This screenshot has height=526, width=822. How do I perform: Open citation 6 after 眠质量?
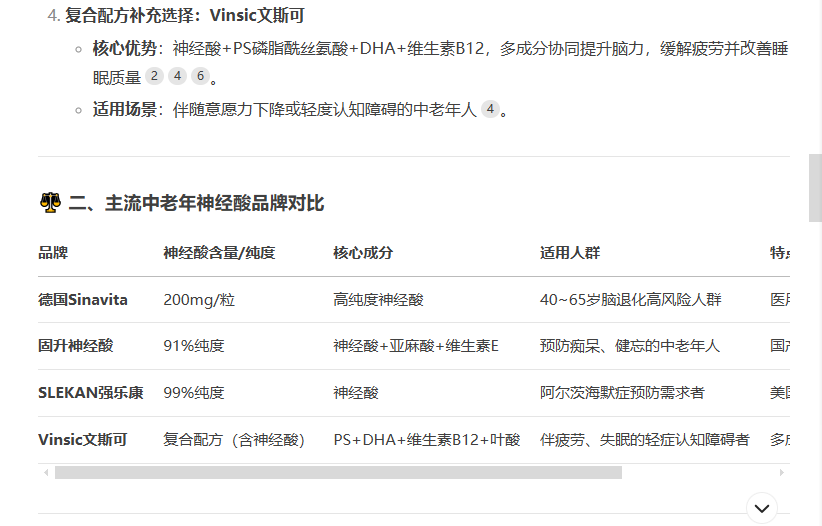click(200, 76)
